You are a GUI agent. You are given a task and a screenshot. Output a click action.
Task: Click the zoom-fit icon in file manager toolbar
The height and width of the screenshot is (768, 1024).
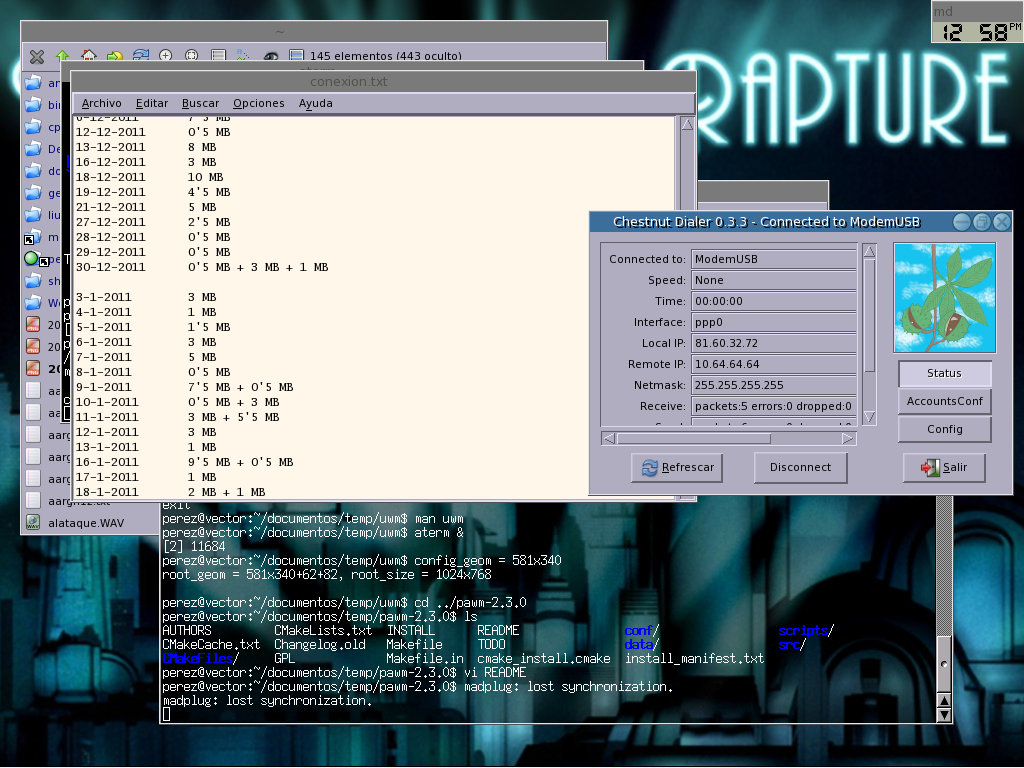(191, 56)
